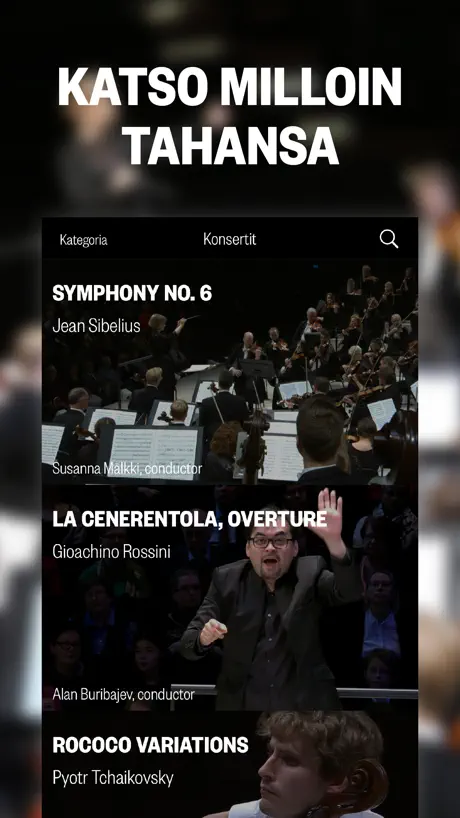The image size is (460, 818).
Task: Tap the conductor's raised hand in Rossini video
Action: pyautogui.click(x=329, y=513)
